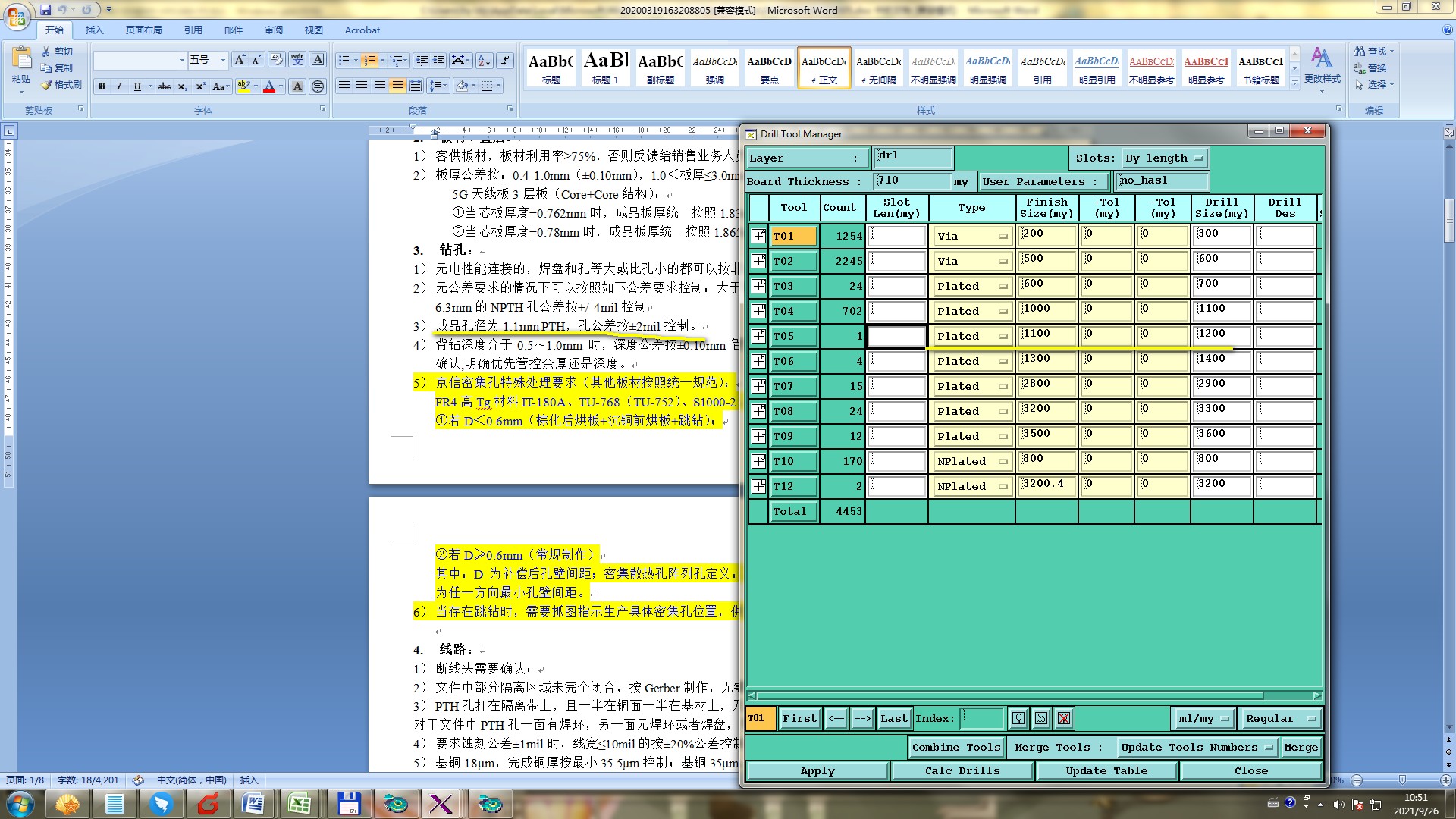Expand the T03 row plus box
This screenshot has height=819, width=1456.
point(758,286)
